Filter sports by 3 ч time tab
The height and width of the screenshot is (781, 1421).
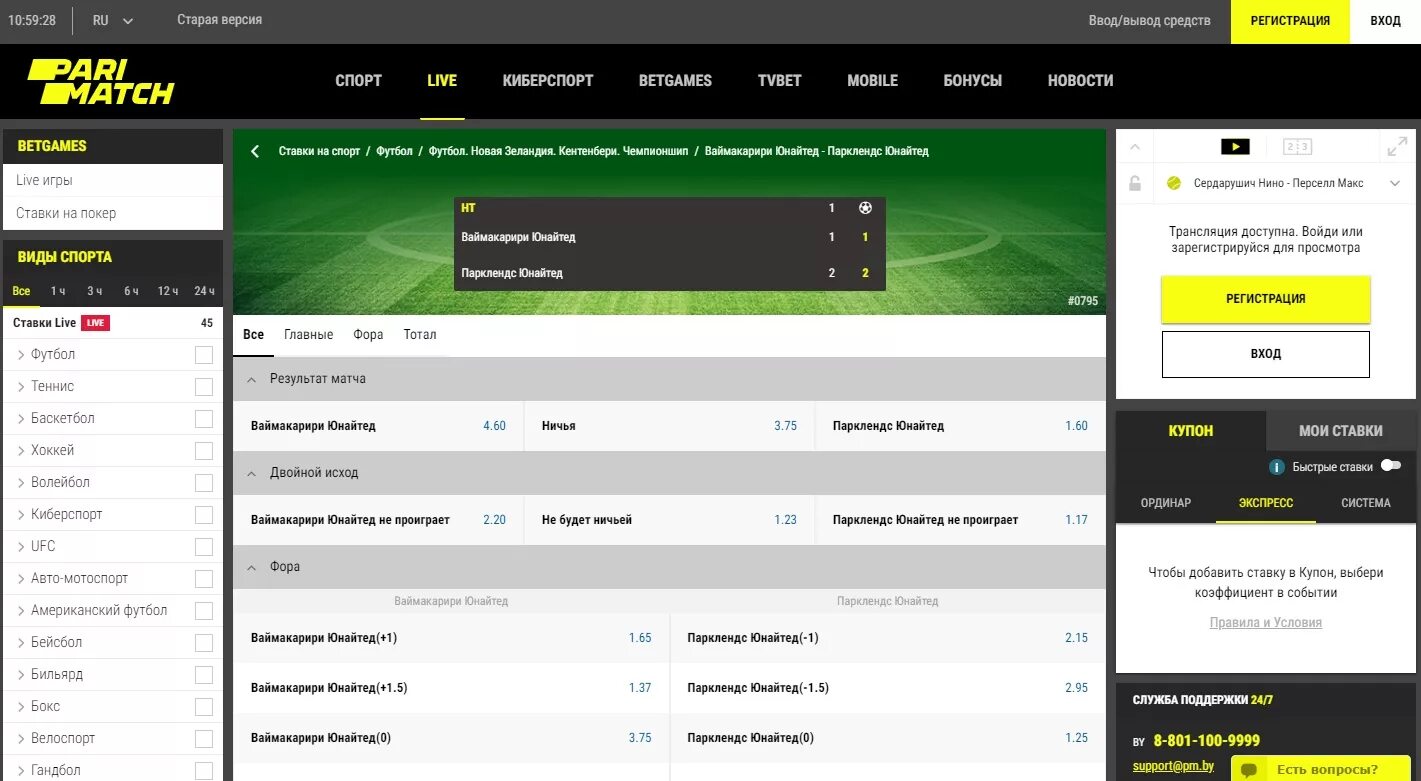[x=95, y=291]
